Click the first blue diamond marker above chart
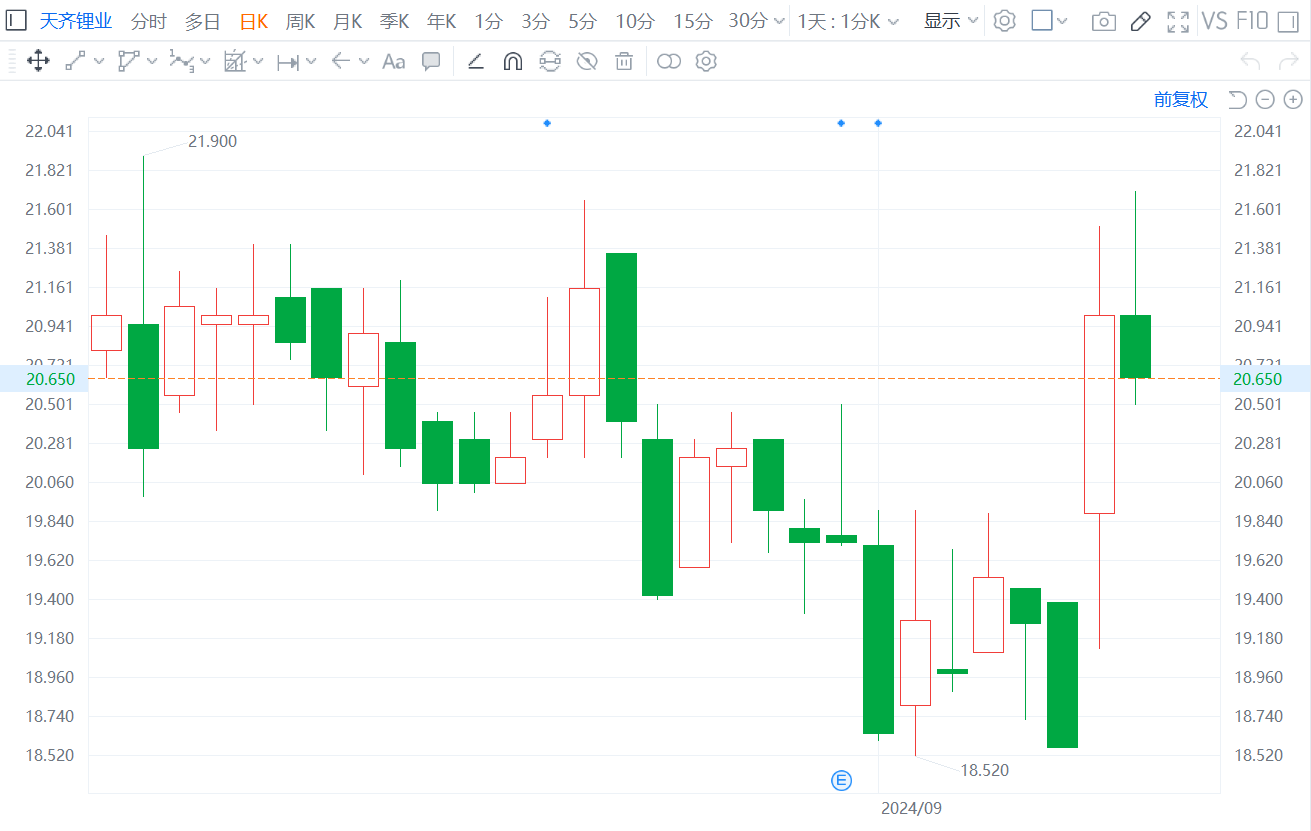The width and height of the screenshot is (1311, 831). coord(547,123)
